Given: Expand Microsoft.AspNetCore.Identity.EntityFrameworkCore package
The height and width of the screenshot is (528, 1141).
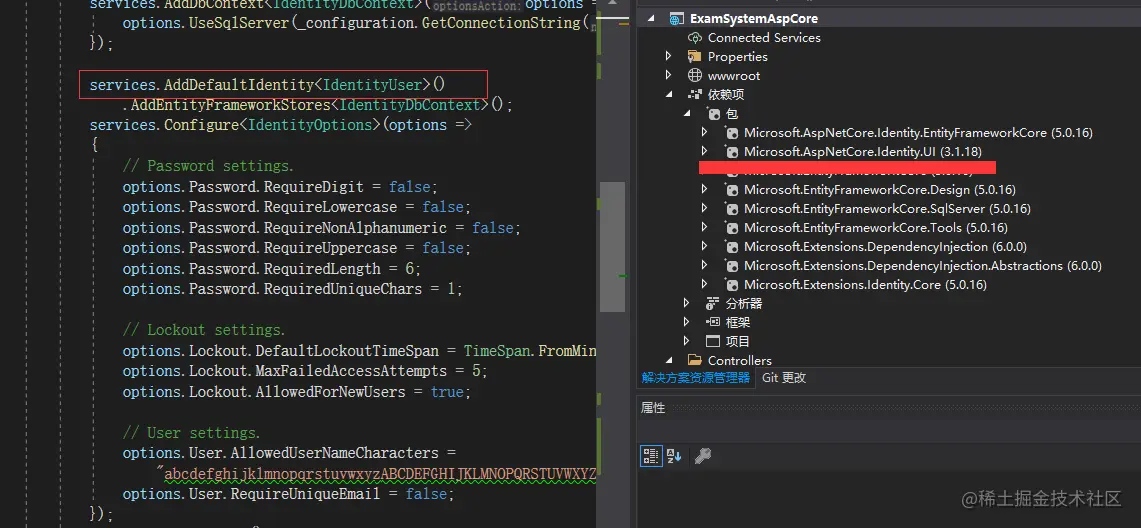Looking at the screenshot, I should click(704, 132).
